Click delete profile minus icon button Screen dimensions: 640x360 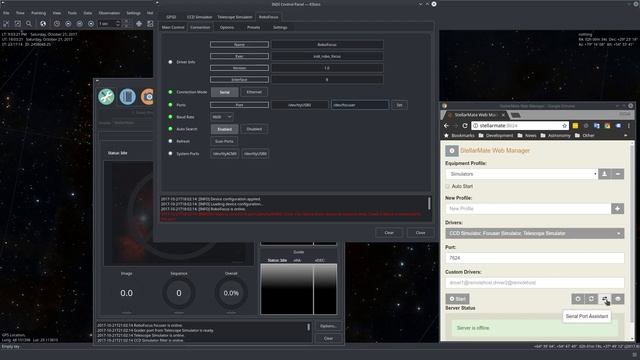point(618,174)
